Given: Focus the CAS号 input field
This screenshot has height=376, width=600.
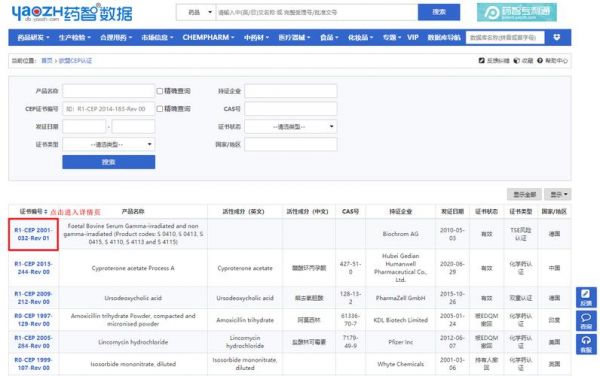Looking at the screenshot, I should point(290,109).
